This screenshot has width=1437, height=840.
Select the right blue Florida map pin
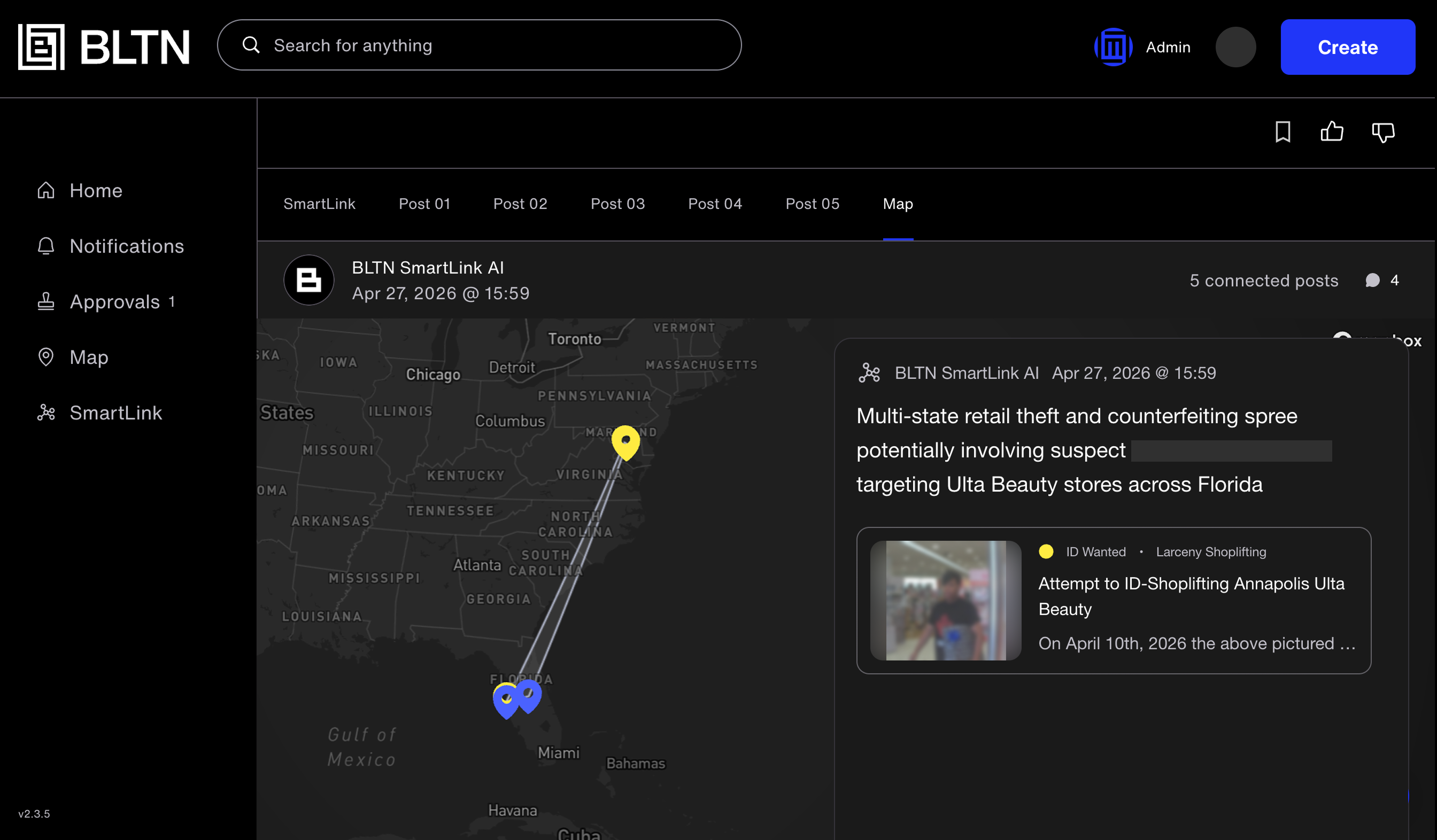point(529,695)
